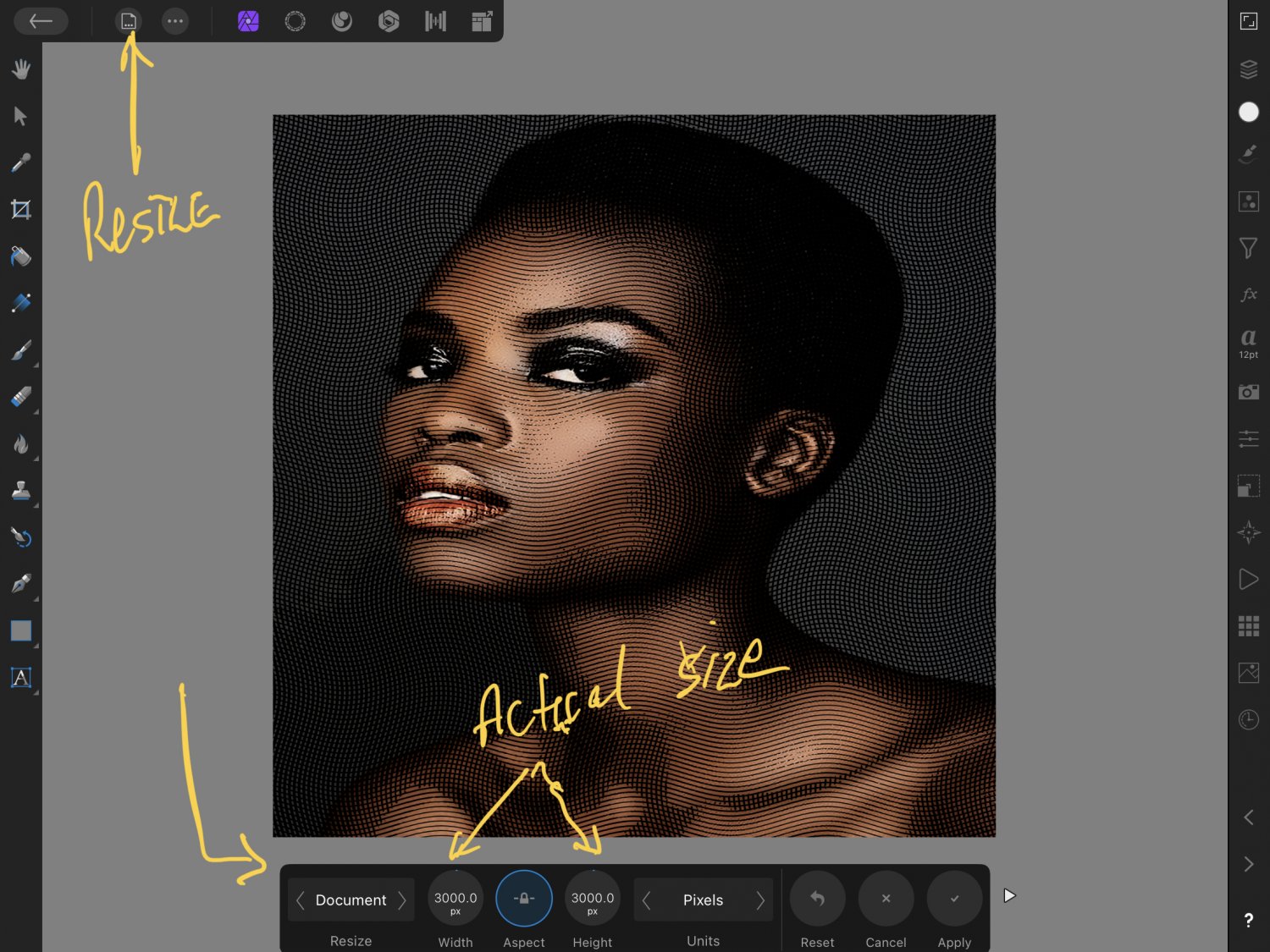Select the Move arrow tool
1270x952 pixels.
(x=21, y=116)
